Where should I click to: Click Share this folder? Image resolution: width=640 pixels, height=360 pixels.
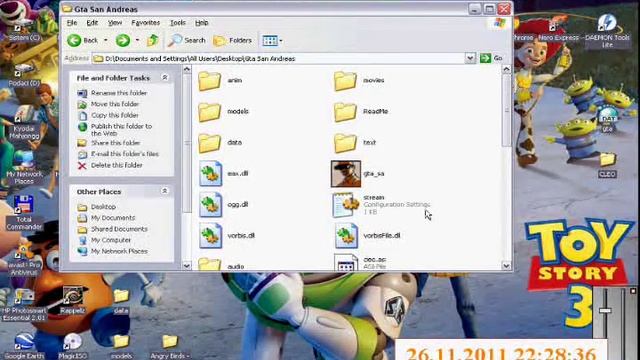116,143
